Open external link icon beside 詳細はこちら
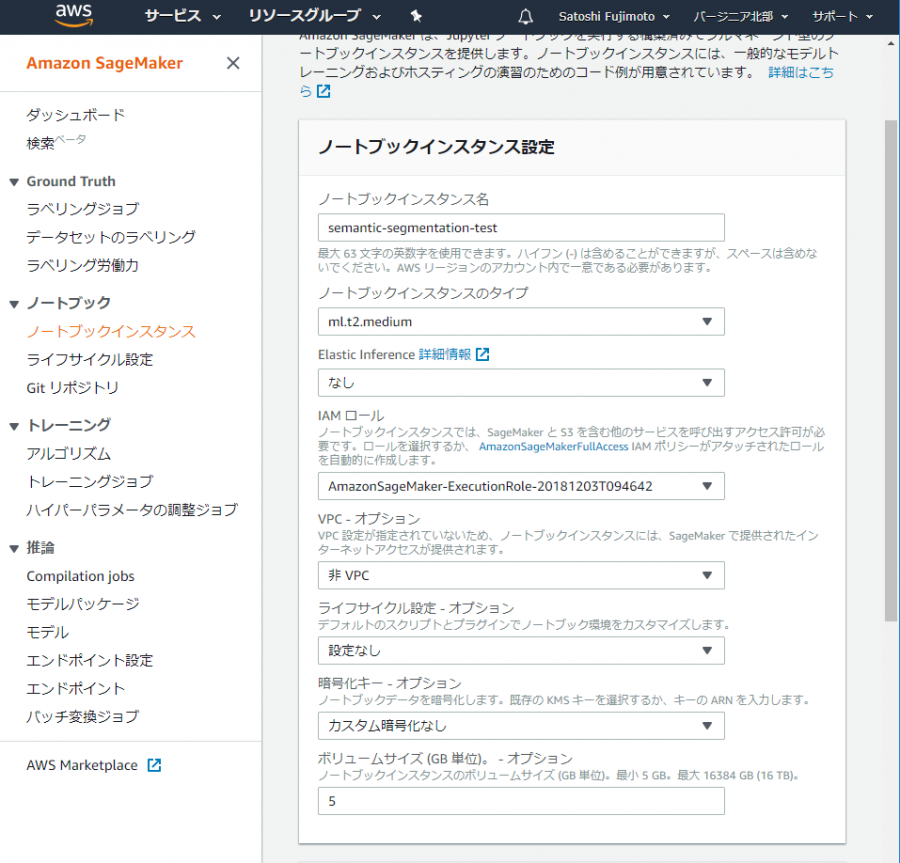The image size is (900, 863). click(324, 91)
